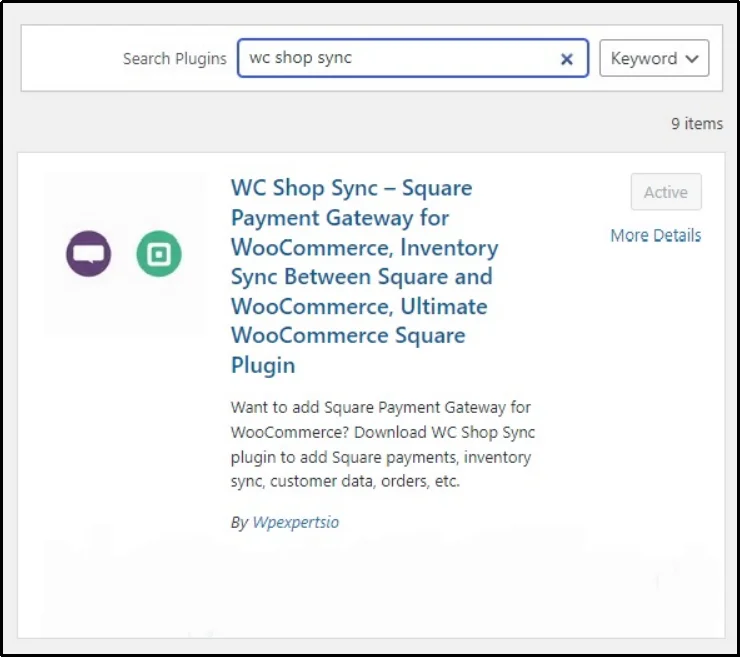The width and height of the screenshot is (741, 658).
Task: Click the disabled Active button
Action: (666, 192)
